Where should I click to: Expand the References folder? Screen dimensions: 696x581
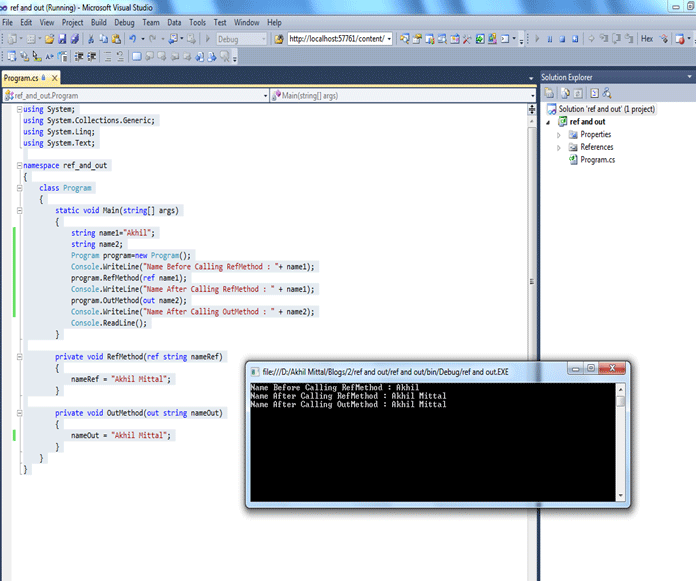pos(560,147)
